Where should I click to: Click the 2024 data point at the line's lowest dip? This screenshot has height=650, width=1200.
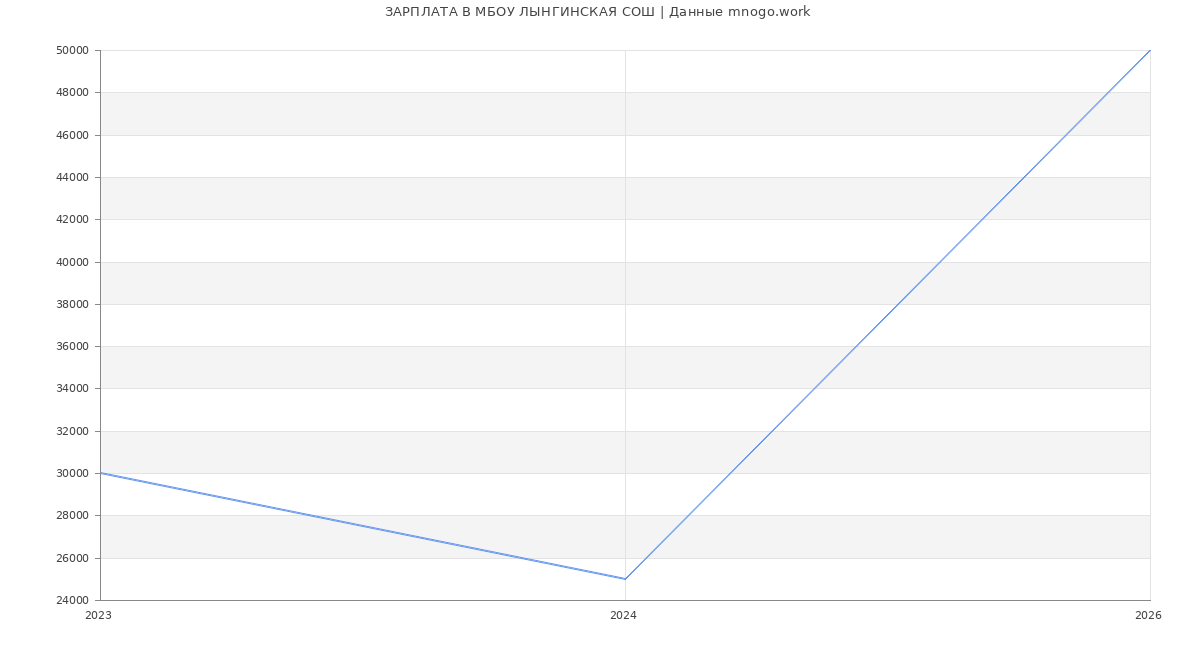pos(625,579)
